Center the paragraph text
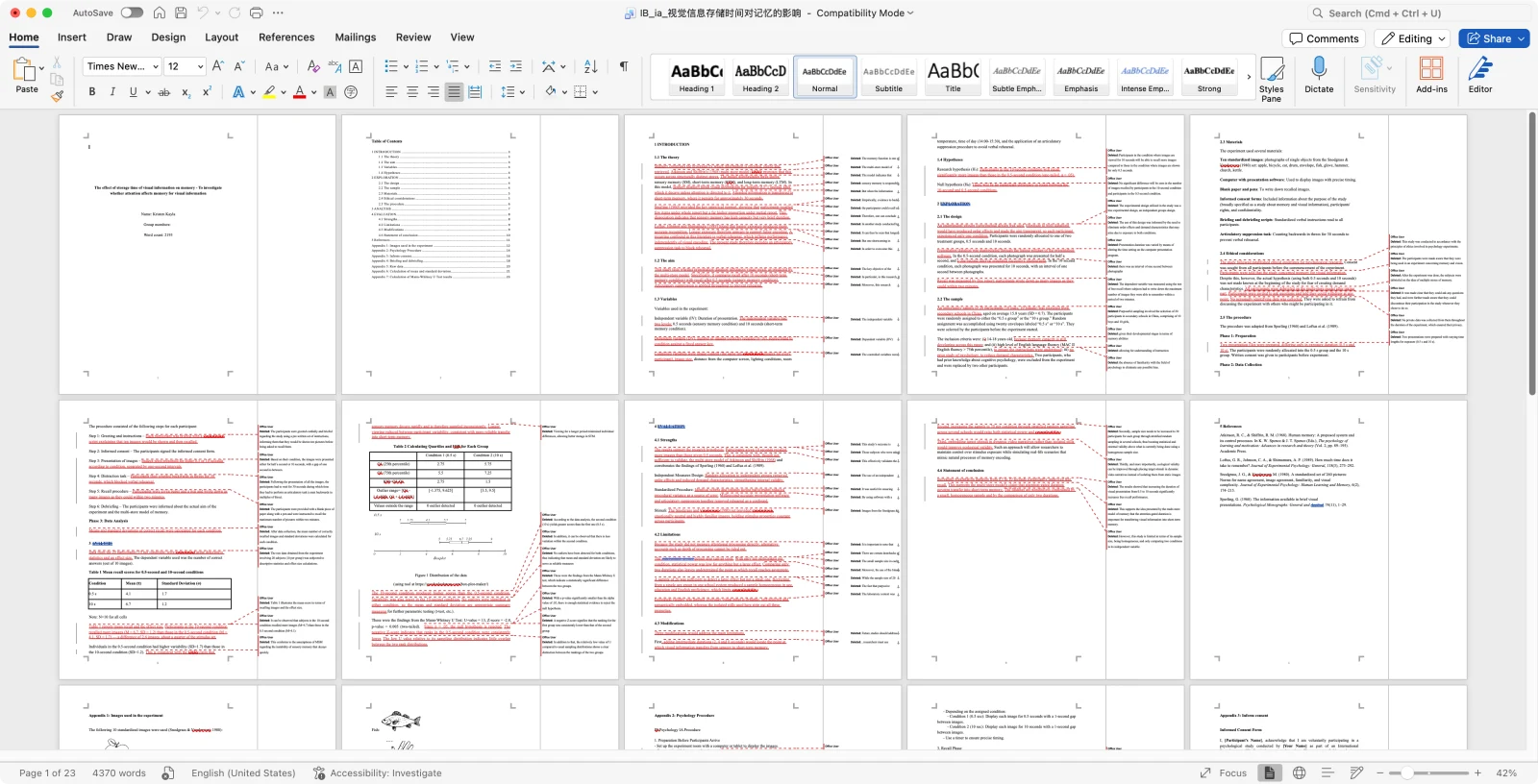The width and height of the screenshot is (1538, 784). [x=412, y=92]
